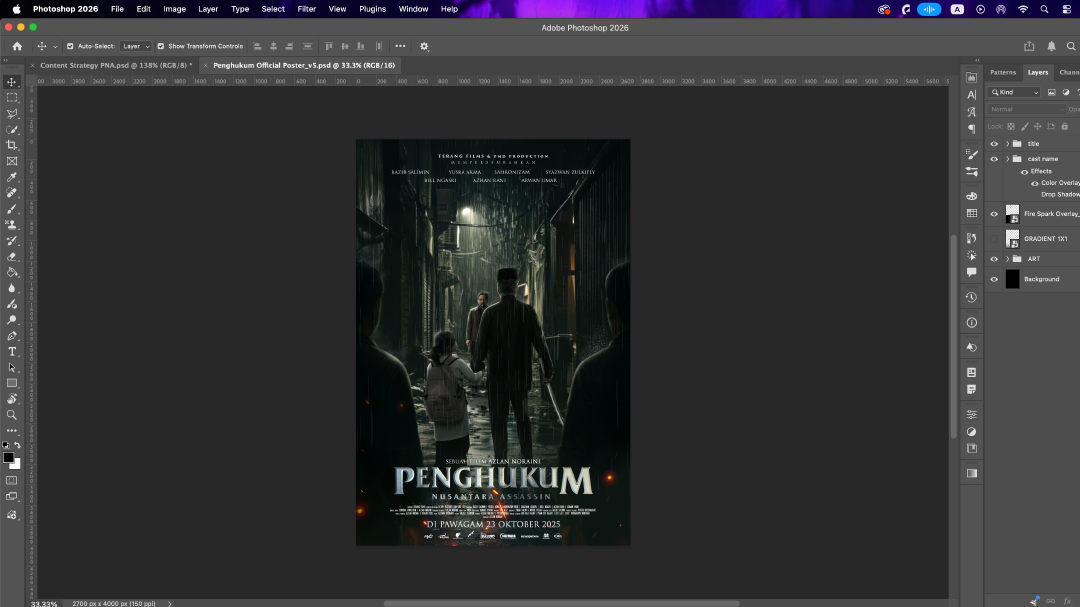Image resolution: width=1080 pixels, height=607 pixels.
Task: Open the Auto-Select Layer dropdown
Action: (x=136, y=46)
